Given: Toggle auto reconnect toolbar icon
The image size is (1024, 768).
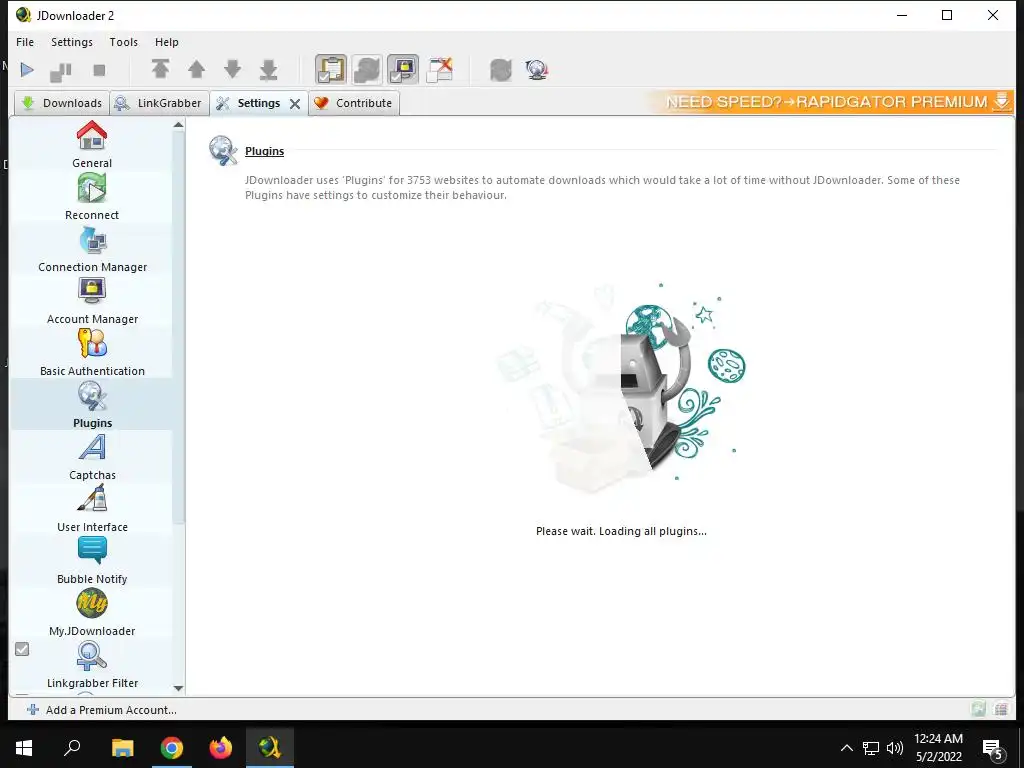Looking at the screenshot, I should pyautogui.click(x=367, y=69).
